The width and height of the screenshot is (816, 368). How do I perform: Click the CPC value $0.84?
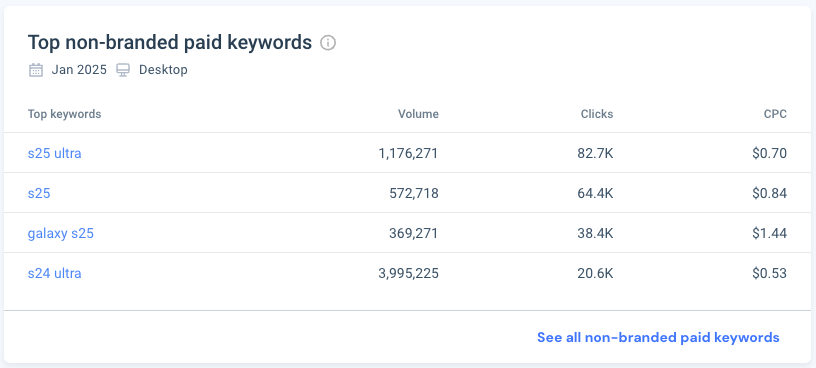coord(770,194)
